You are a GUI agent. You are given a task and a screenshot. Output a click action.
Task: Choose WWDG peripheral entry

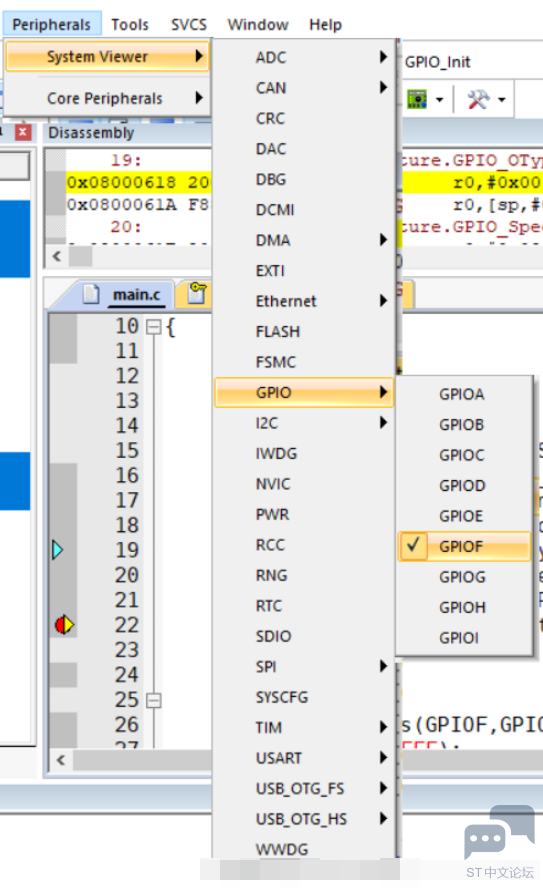[x=304, y=849]
